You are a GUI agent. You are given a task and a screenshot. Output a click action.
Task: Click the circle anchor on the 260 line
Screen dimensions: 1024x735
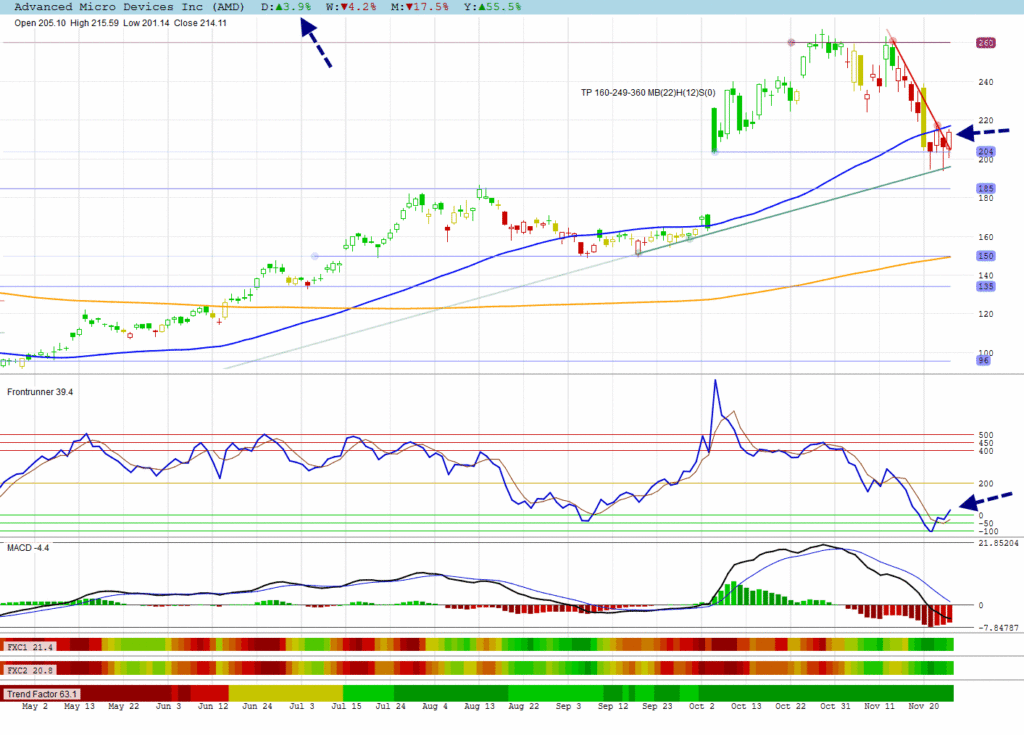(x=792, y=42)
